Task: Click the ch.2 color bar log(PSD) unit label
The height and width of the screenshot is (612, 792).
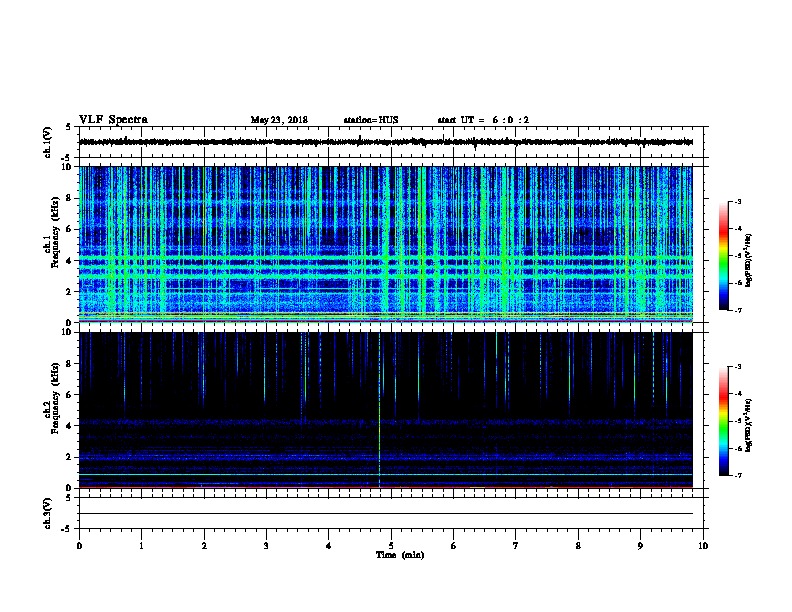Action: (749, 425)
